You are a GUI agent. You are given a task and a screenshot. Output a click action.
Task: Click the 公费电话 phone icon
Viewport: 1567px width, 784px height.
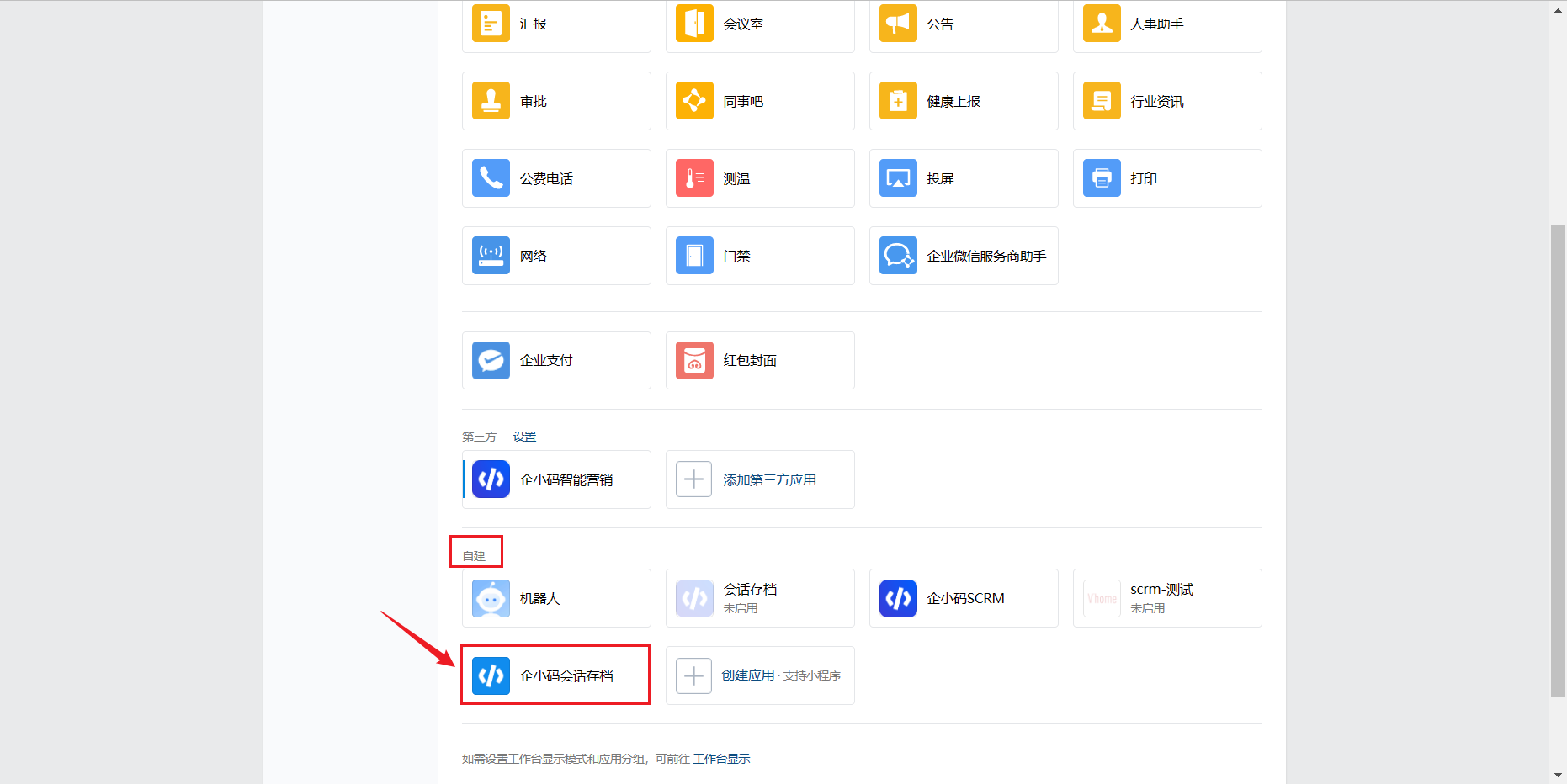[x=491, y=178]
